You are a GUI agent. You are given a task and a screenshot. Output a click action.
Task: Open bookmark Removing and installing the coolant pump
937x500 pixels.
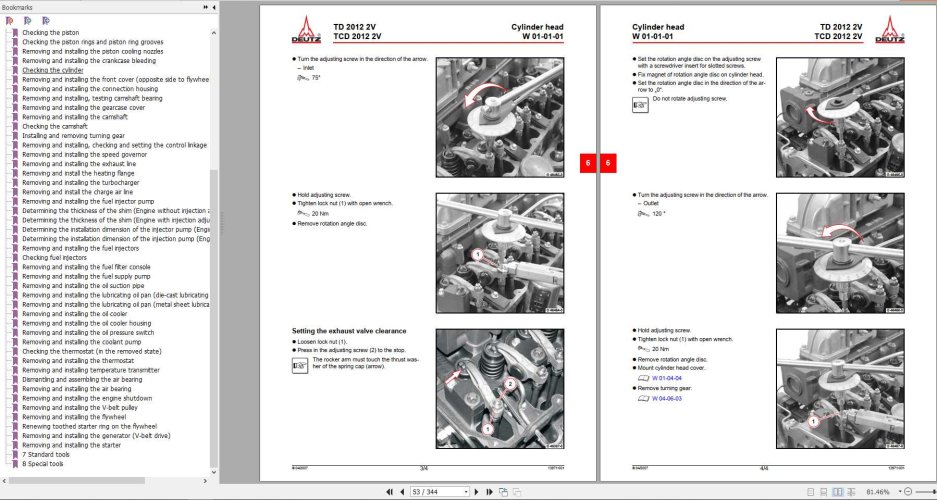tap(82, 342)
